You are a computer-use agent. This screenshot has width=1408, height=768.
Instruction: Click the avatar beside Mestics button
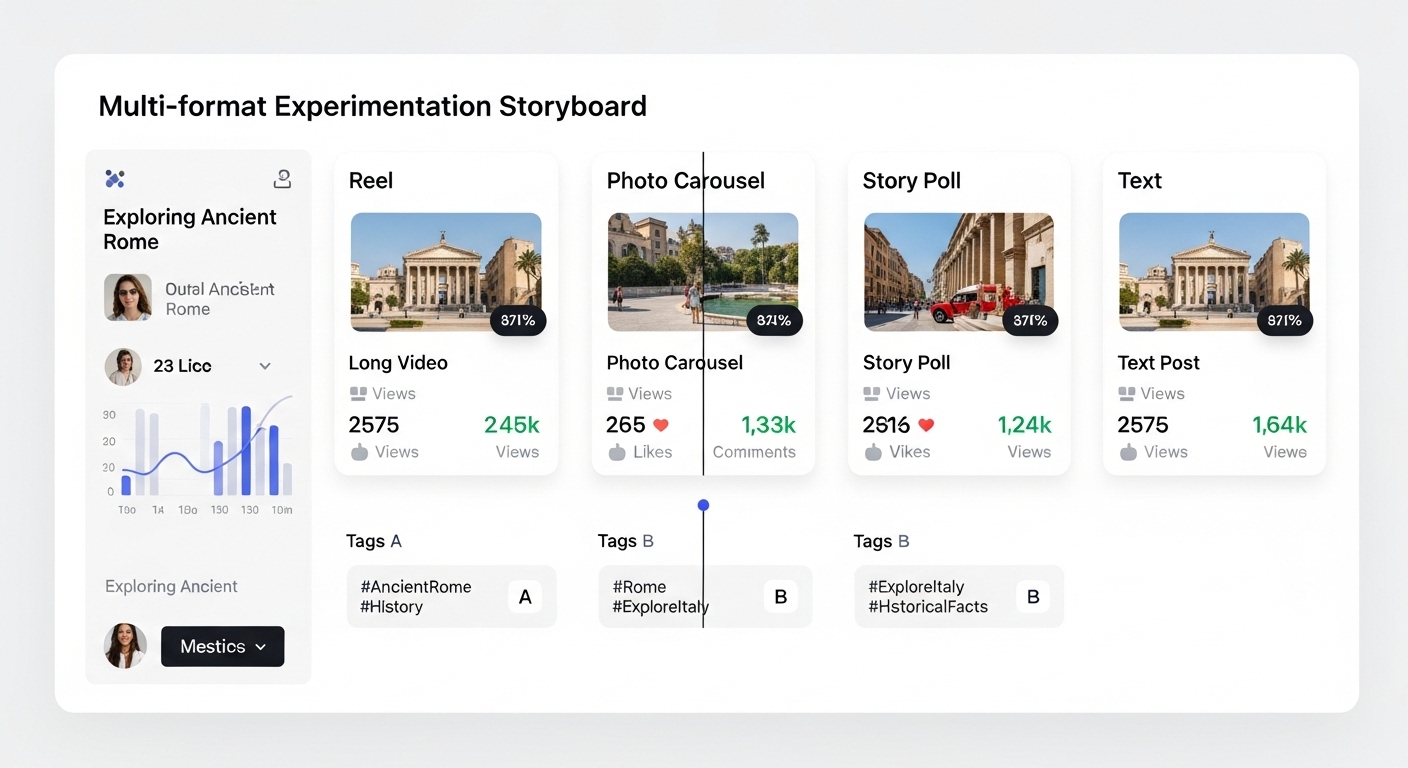(x=126, y=646)
